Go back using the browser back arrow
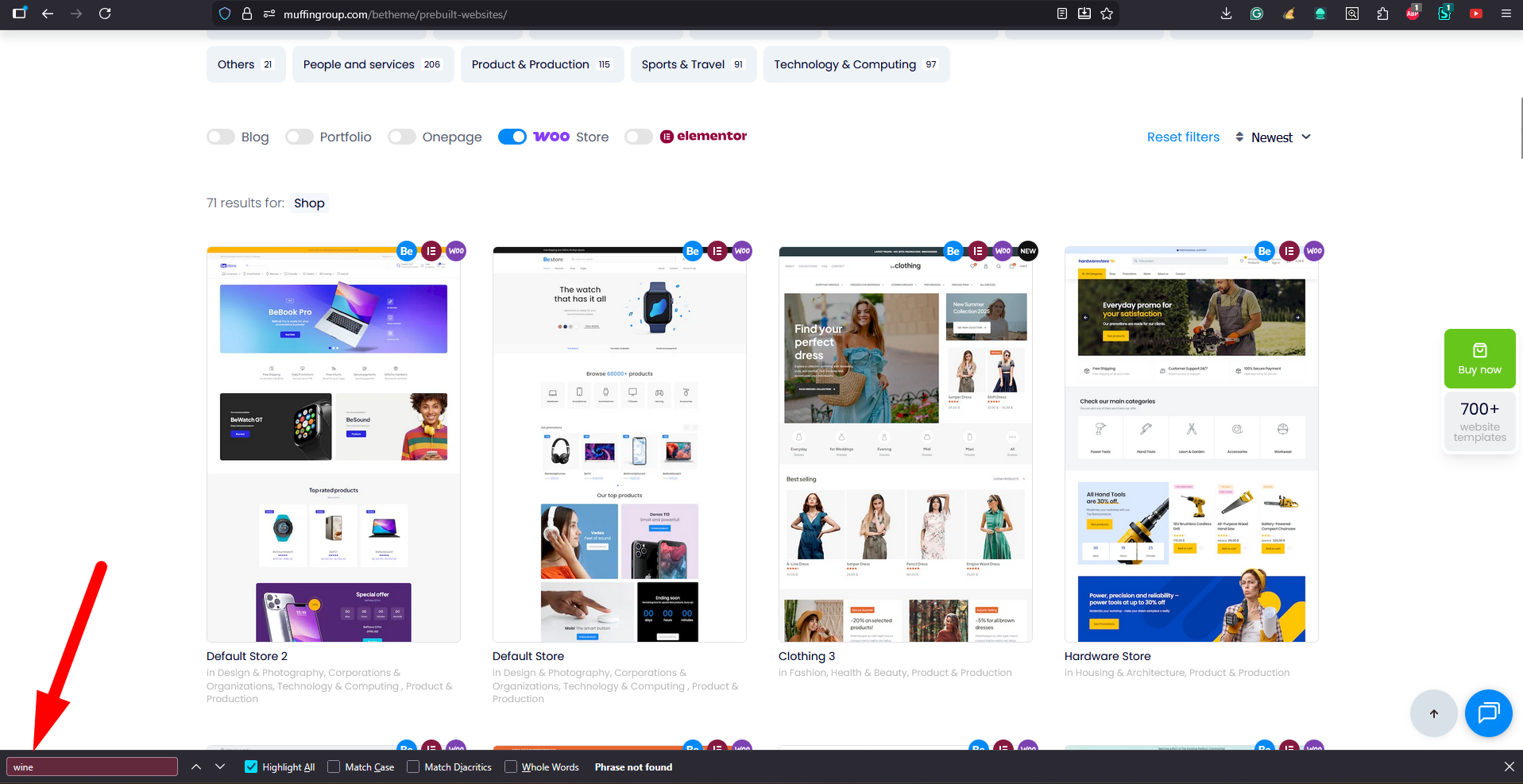Screen dimensions: 1523x784 coord(48,14)
